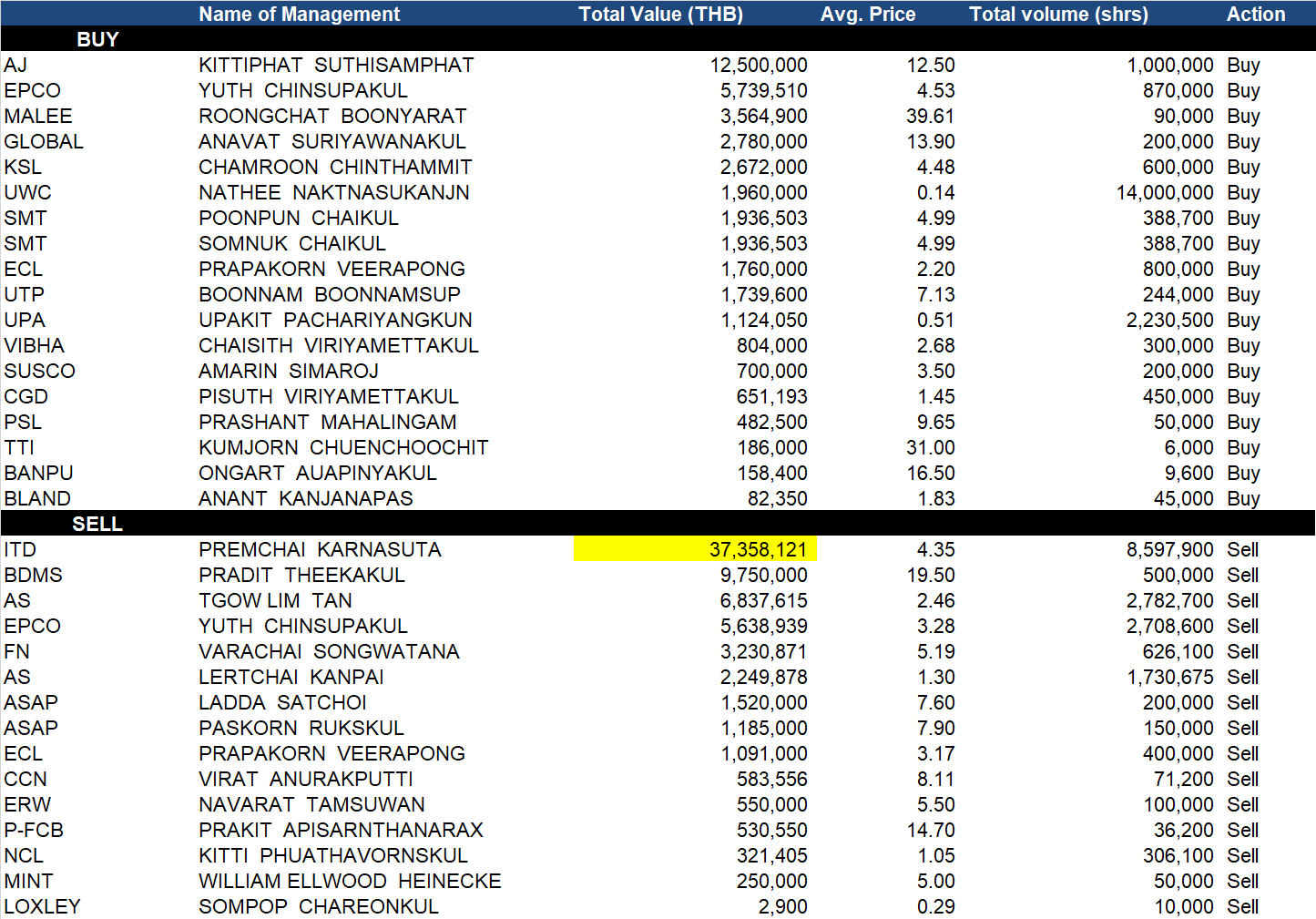1316x919 pixels.
Task: Select TTI ticker cell
Action: (19, 447)
